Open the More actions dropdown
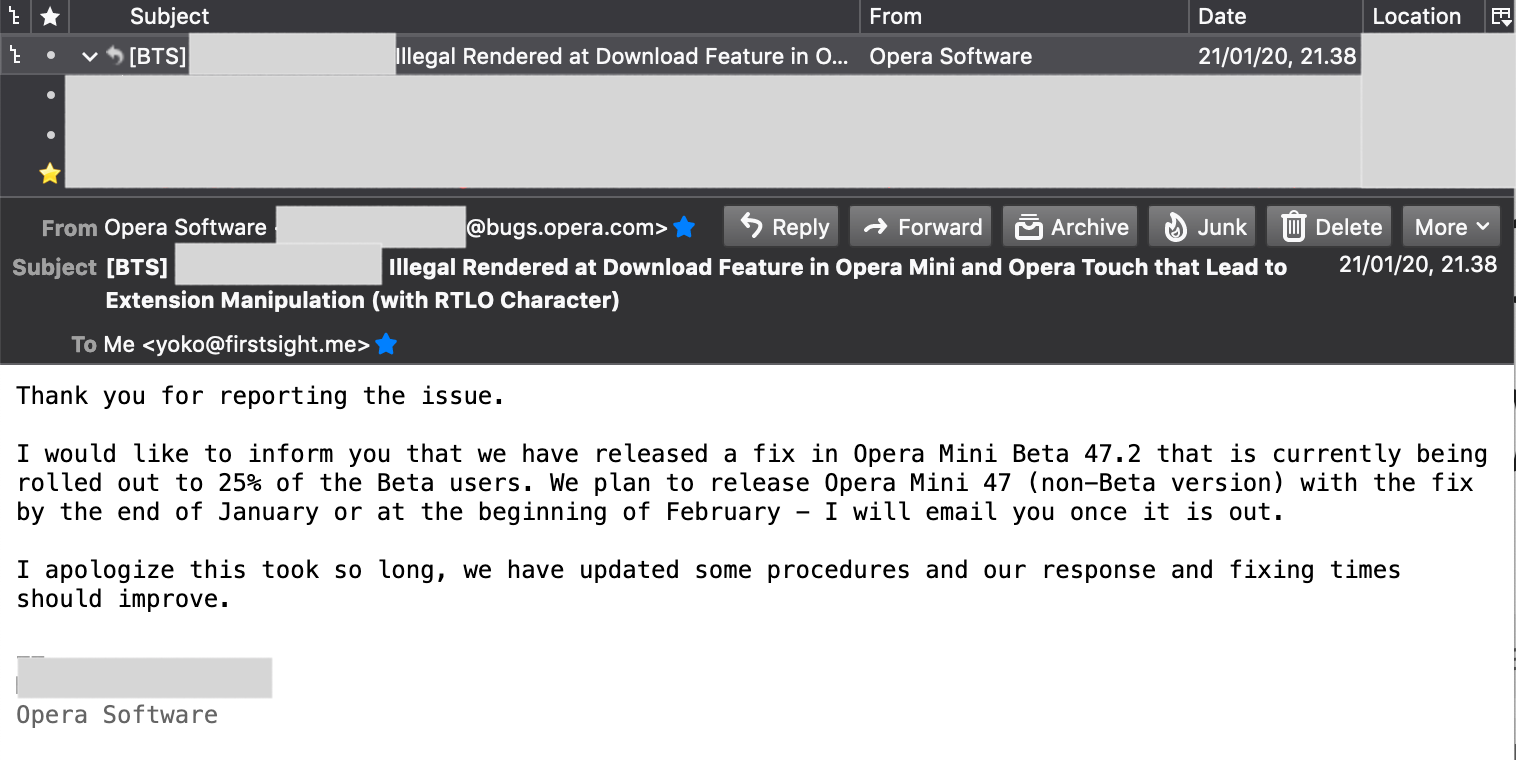The width and height of the screenshot is (1516, 760). click(x=1452, y=227)
